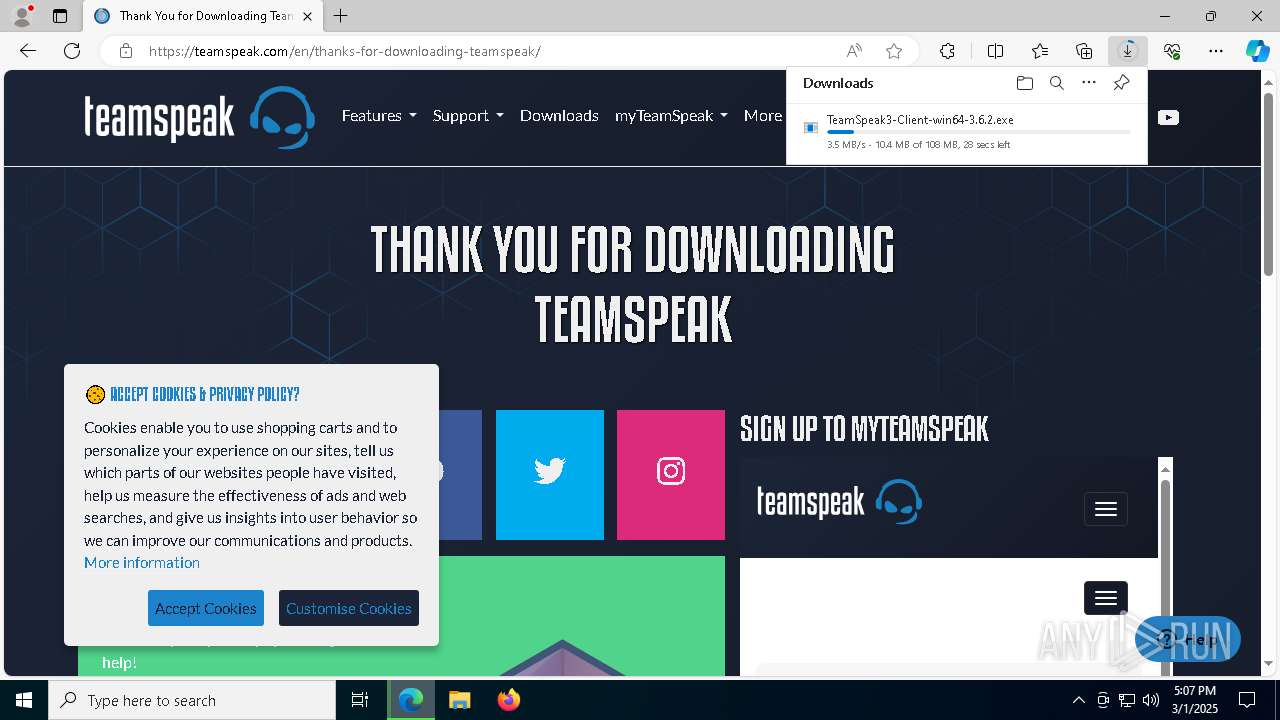
Task: Open the Favorites list icon
Action: (1040, 51)
